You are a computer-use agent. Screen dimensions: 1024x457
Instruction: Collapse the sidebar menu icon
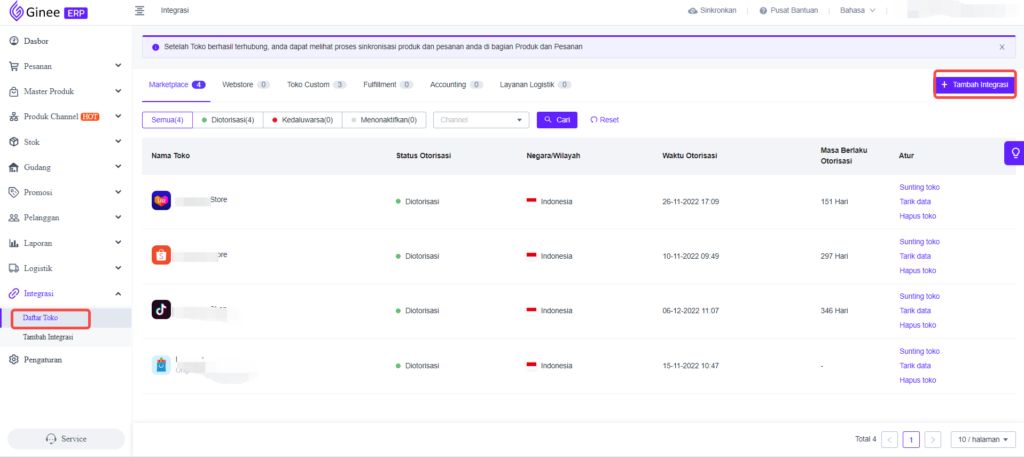(139, 10)
